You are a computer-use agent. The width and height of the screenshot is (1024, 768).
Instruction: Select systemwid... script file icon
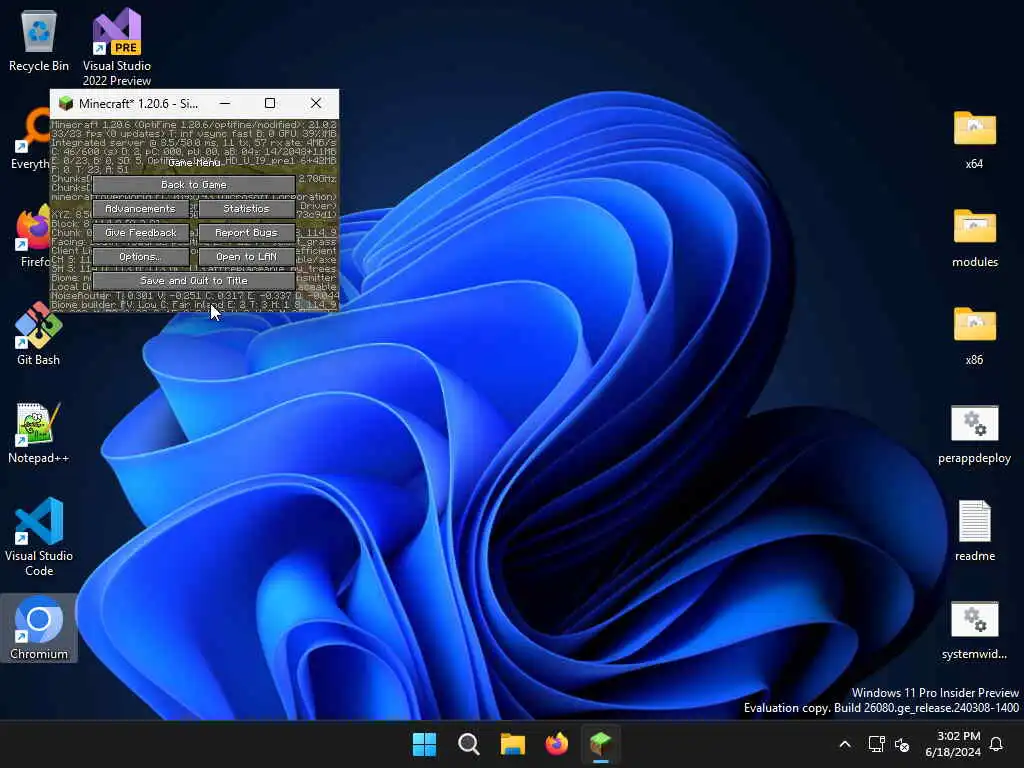[x=974, y=630]
